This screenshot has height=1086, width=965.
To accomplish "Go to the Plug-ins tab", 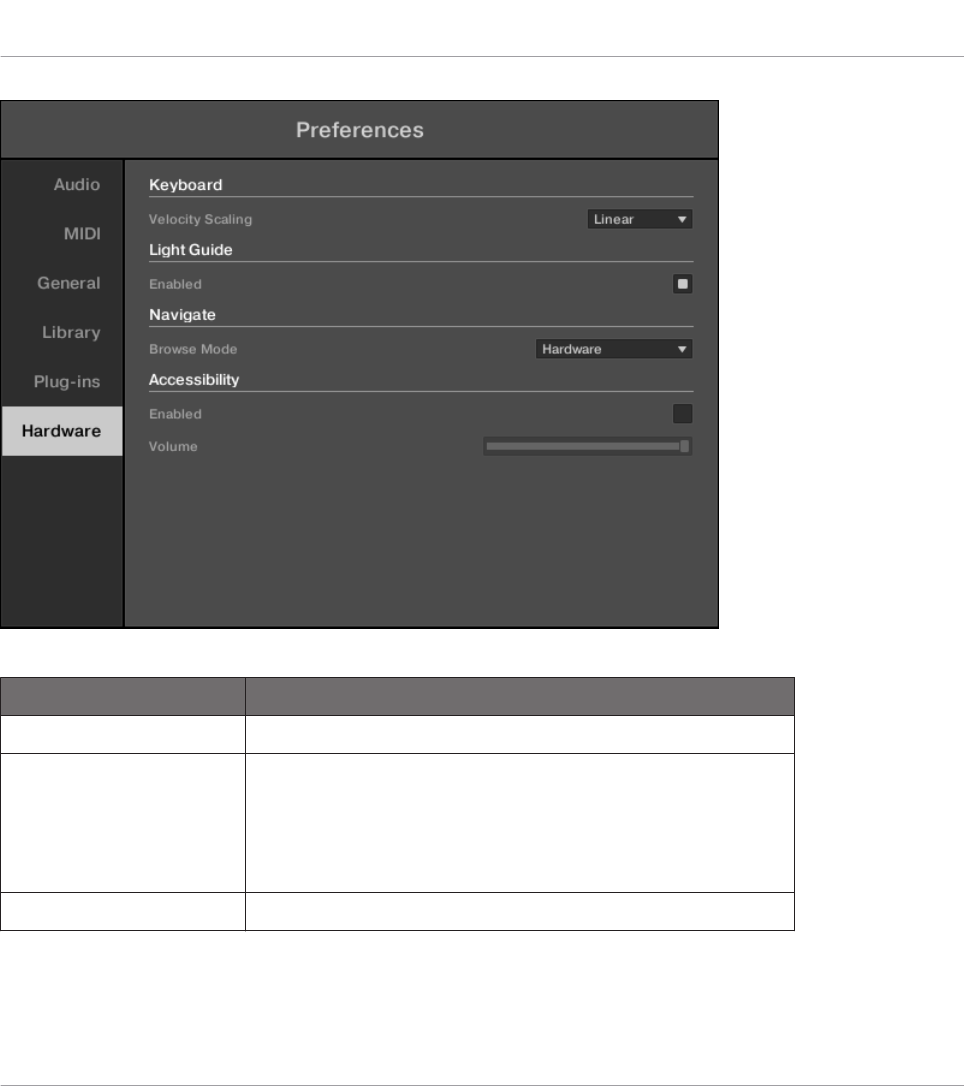I will point(62,382).
